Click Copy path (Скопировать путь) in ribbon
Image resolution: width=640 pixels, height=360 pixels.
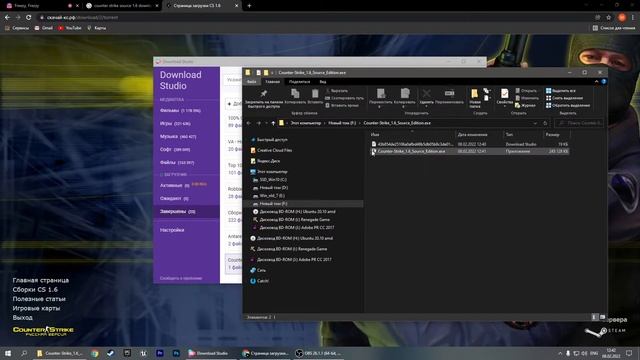click(344, 98)
